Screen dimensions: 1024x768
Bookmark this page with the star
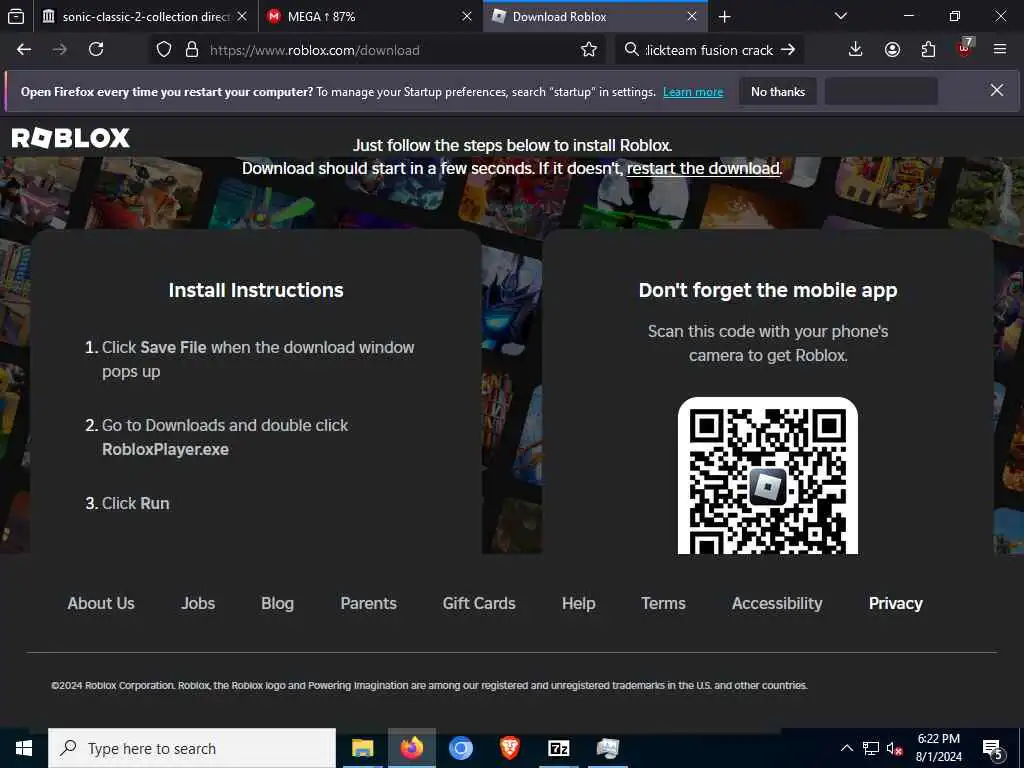point(588,50)
